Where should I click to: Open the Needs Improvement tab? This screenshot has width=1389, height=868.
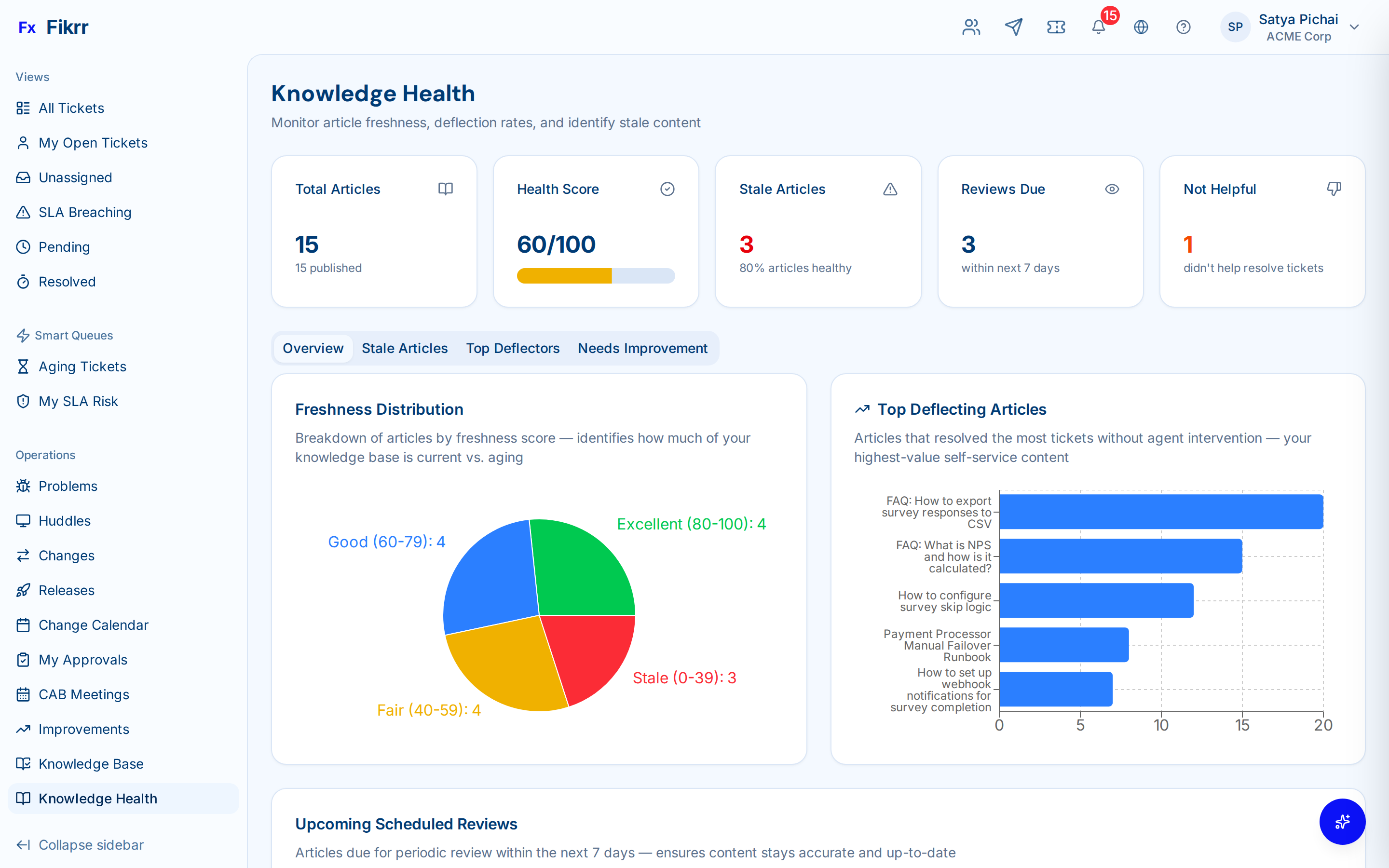(642, 348)
